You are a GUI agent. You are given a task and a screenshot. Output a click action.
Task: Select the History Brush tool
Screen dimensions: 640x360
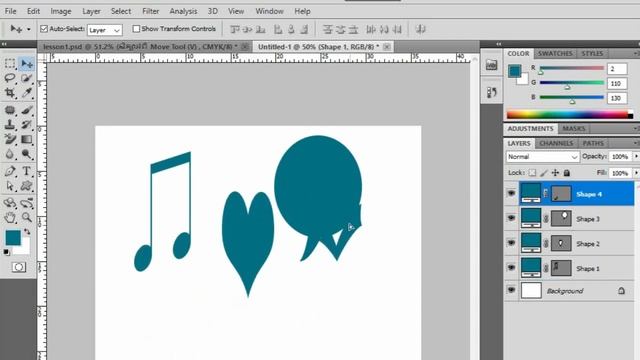27,124
